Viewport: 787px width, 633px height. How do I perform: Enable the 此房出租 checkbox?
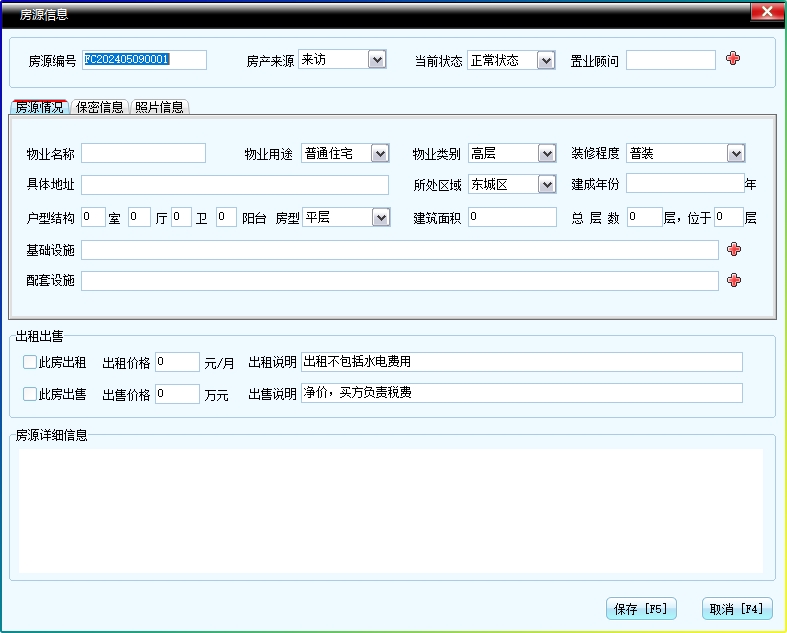30,362
